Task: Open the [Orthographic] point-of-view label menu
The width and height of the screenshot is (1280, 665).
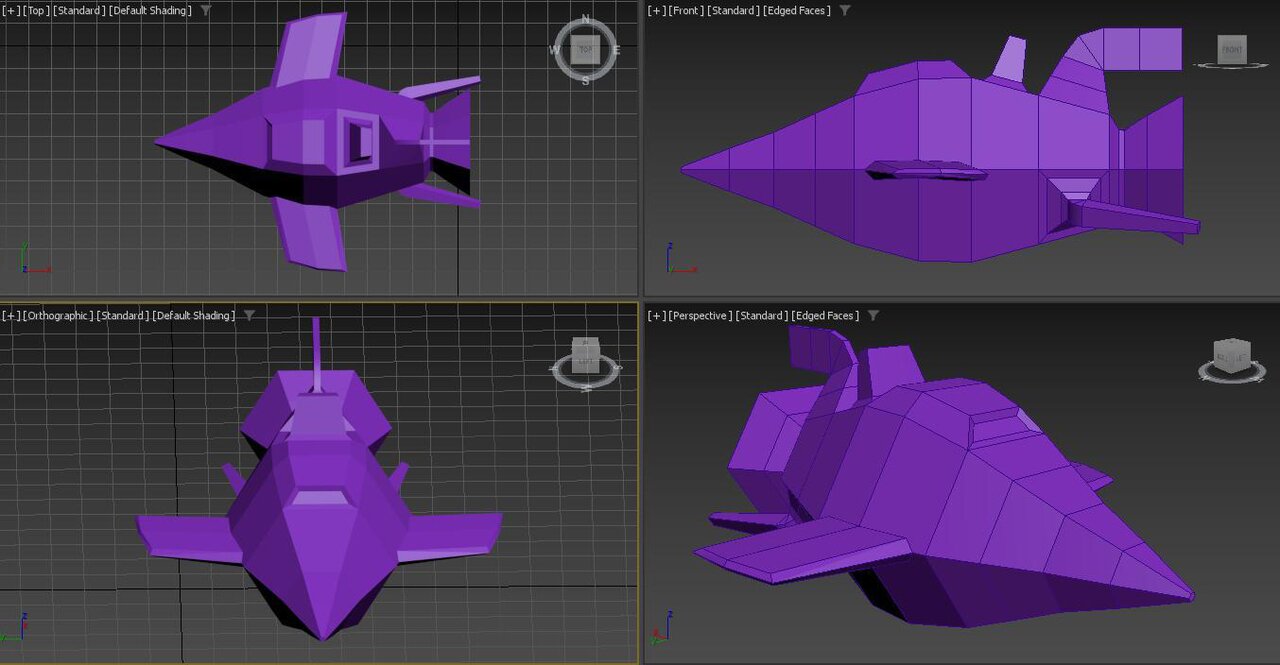Action: pyautogui.click(x=58, y=315)
